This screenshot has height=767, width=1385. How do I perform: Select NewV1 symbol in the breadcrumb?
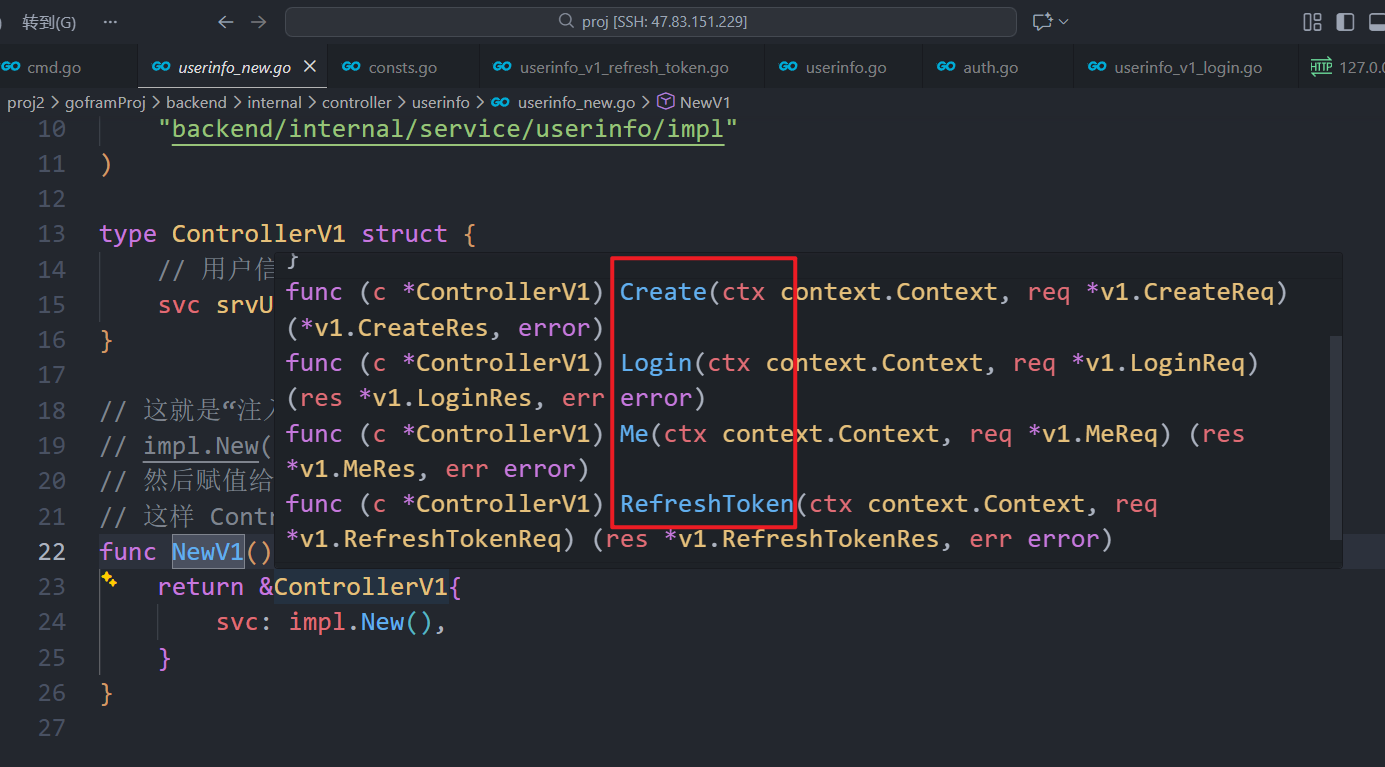tap(705, 102)
